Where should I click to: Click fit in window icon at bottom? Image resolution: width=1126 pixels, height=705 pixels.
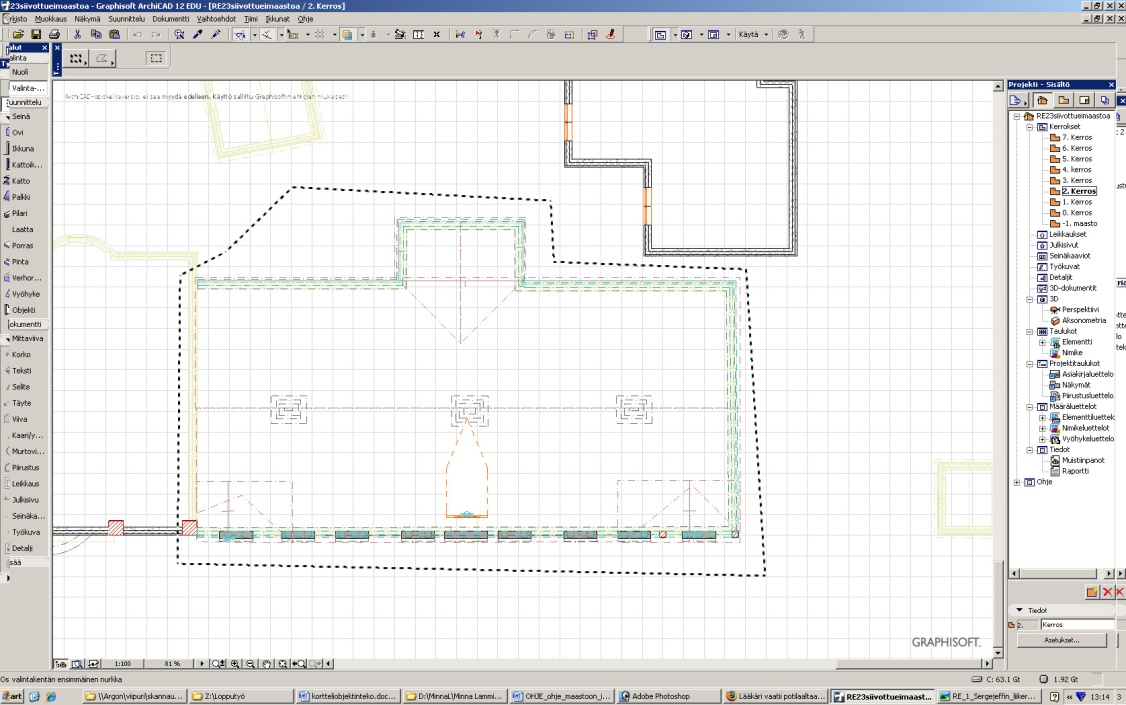pyautogui.click(x=283, y=664)
